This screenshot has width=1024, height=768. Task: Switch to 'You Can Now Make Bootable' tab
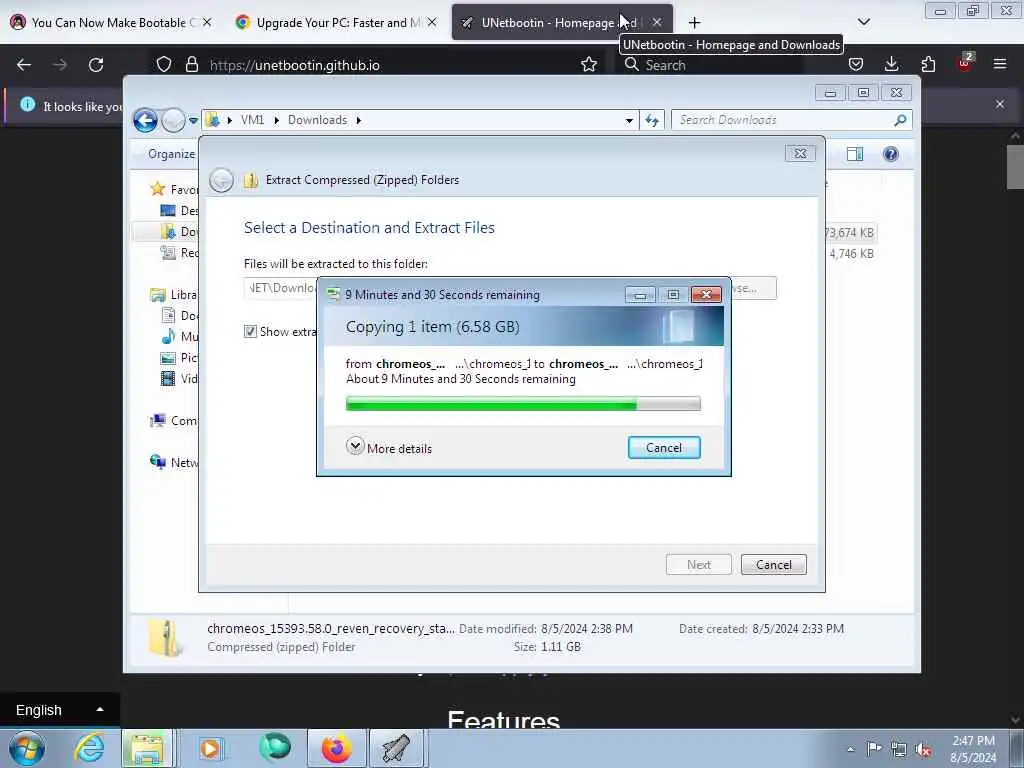(112, 23)
